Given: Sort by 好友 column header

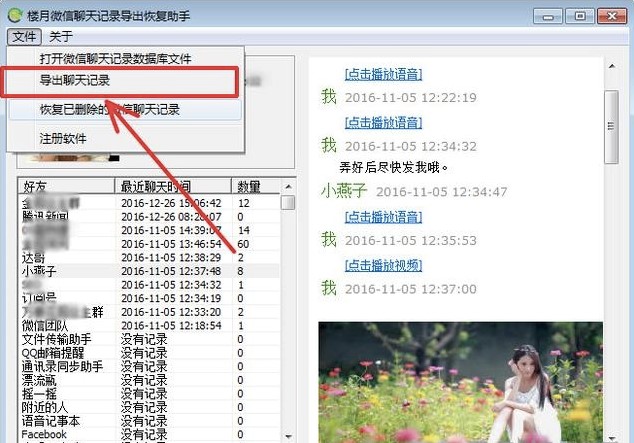Looking at the screenshot, I should click(67, 186).
